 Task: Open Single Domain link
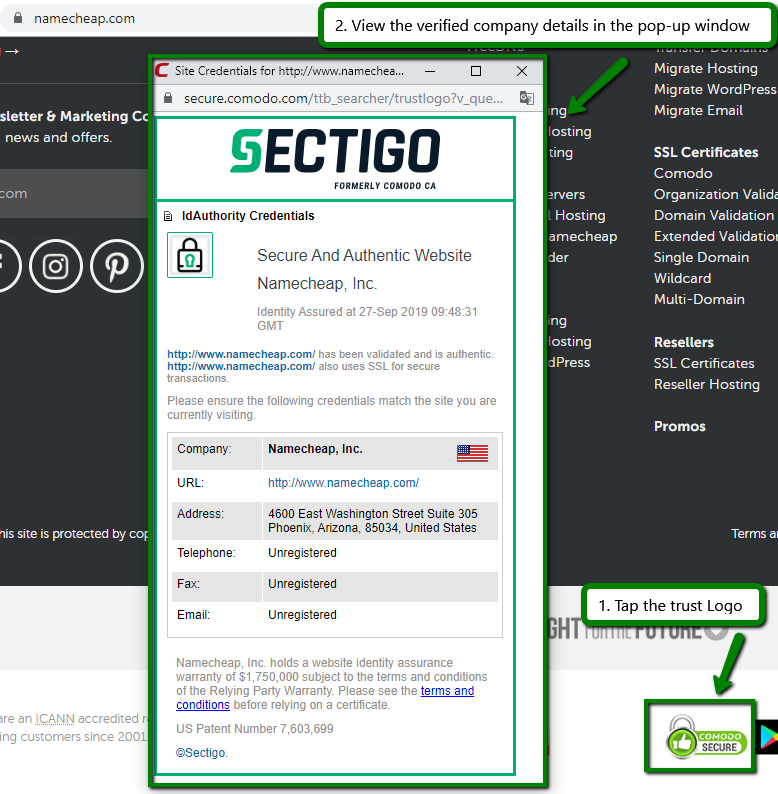701,257
